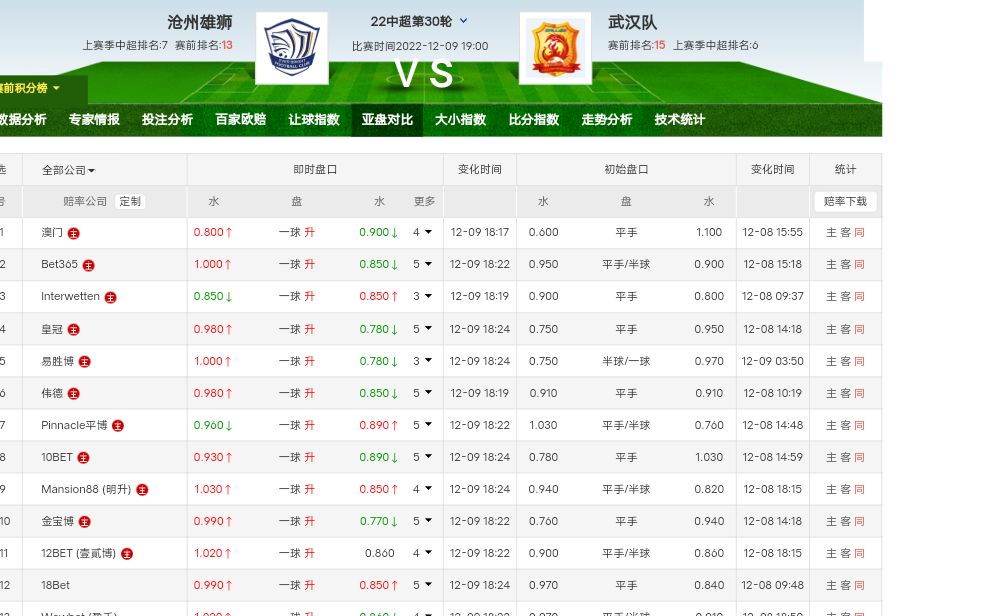Switch to the 大小指数 tab
The image size is (998, 616).
(460, 119)
